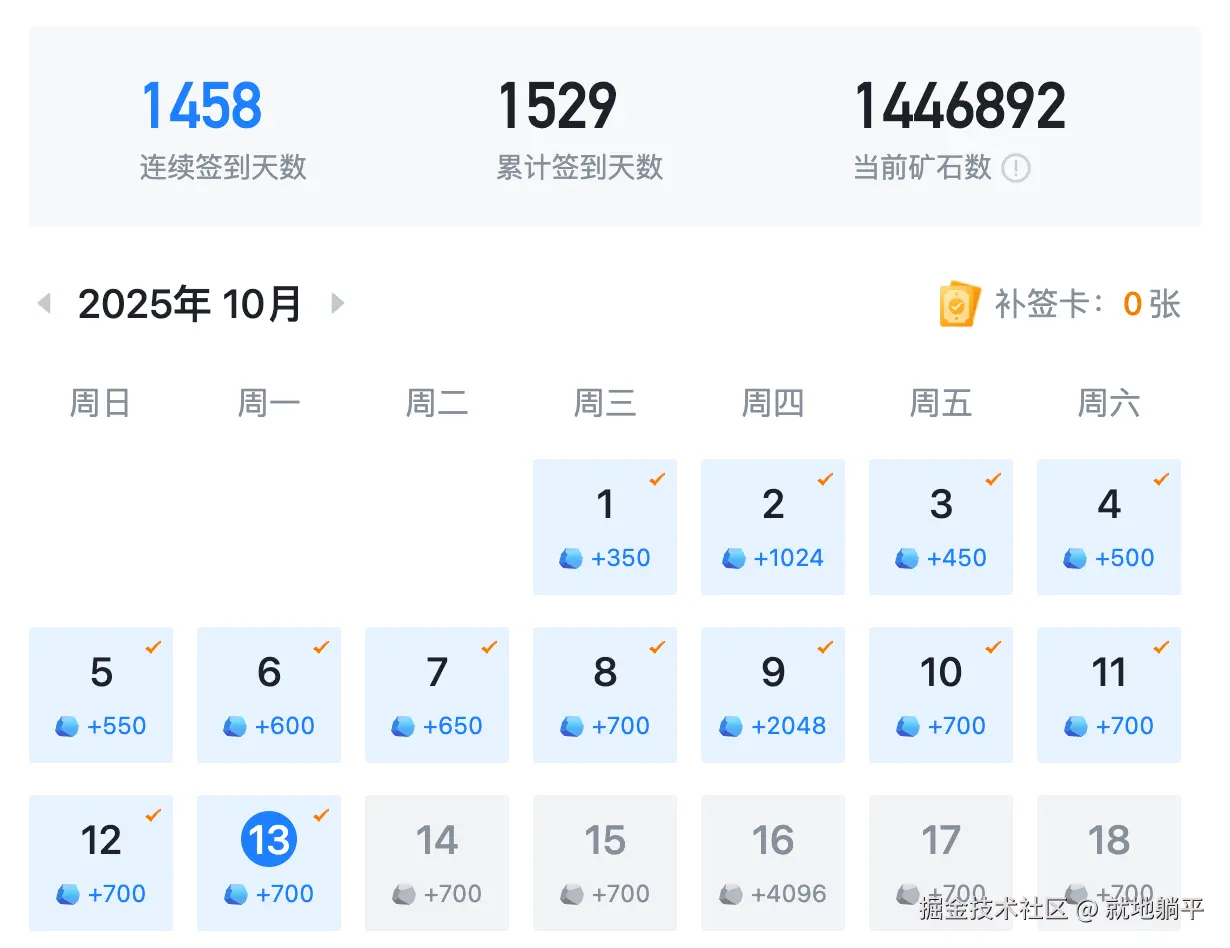Click the 1458 continuous sign-in counter
Viewport: 1230px width, 948px height.
[x=201, y=103]
